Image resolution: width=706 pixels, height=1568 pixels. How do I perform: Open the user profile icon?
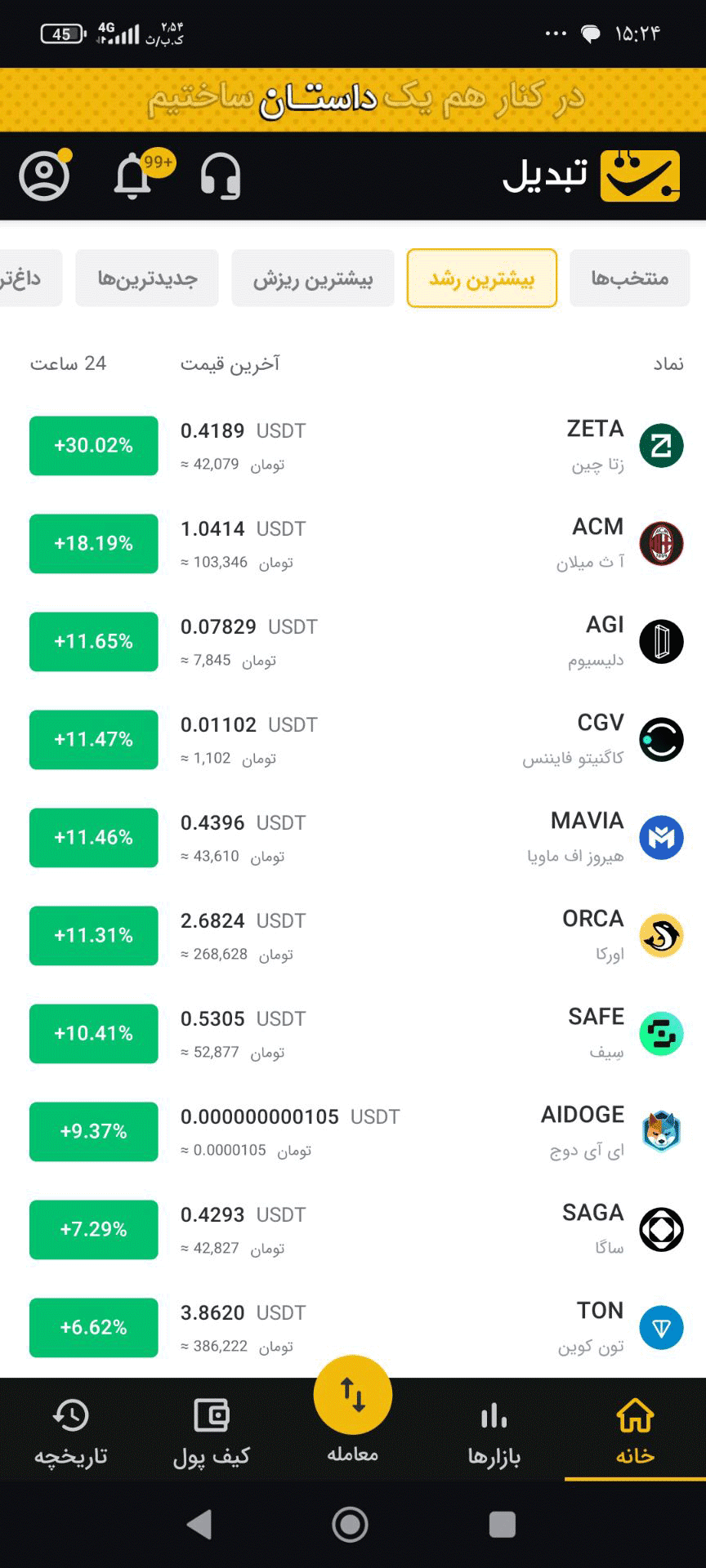tap(44, 176)
